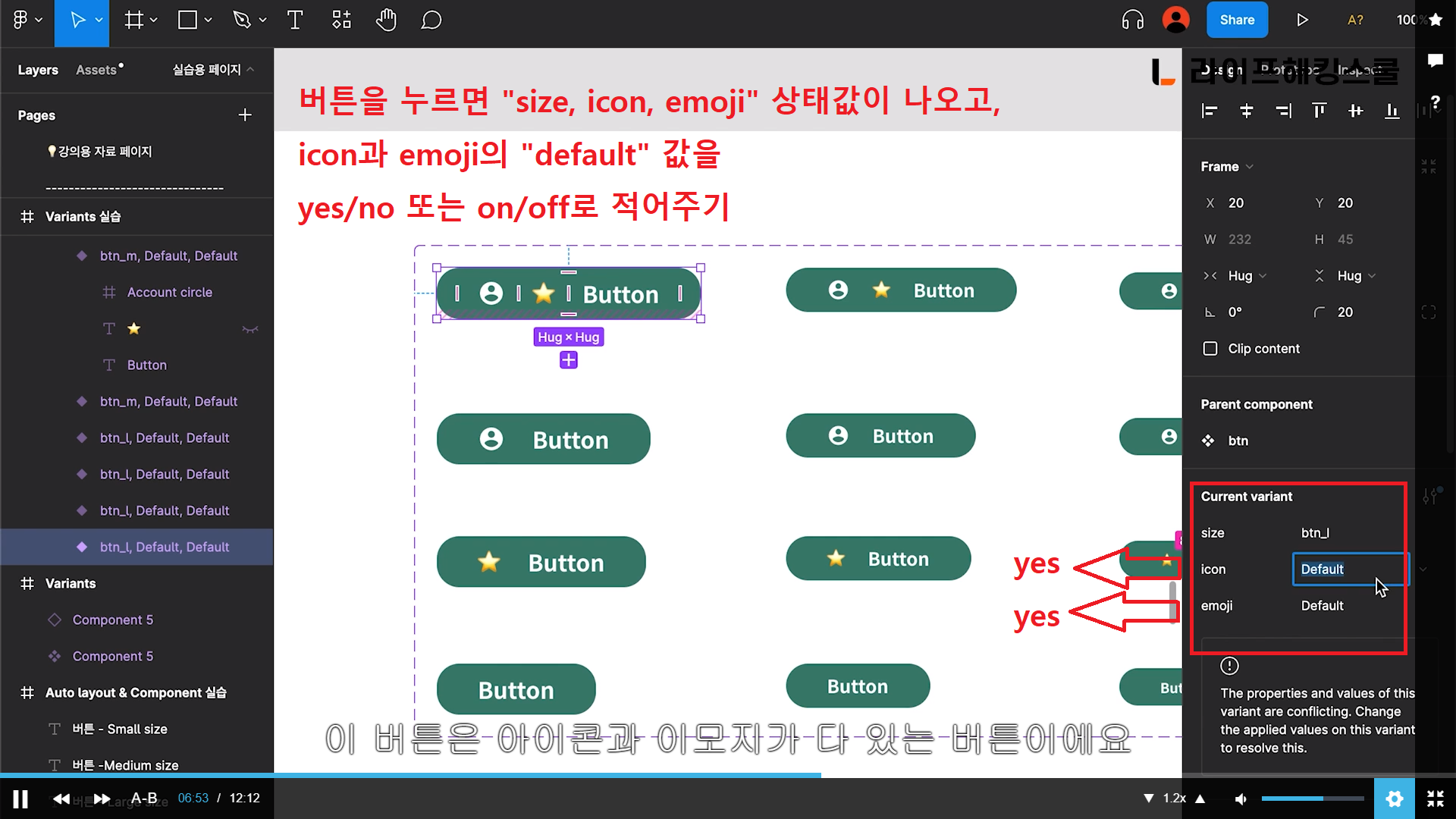Enable the Clip content checkbox

[x=1210, y=349]
